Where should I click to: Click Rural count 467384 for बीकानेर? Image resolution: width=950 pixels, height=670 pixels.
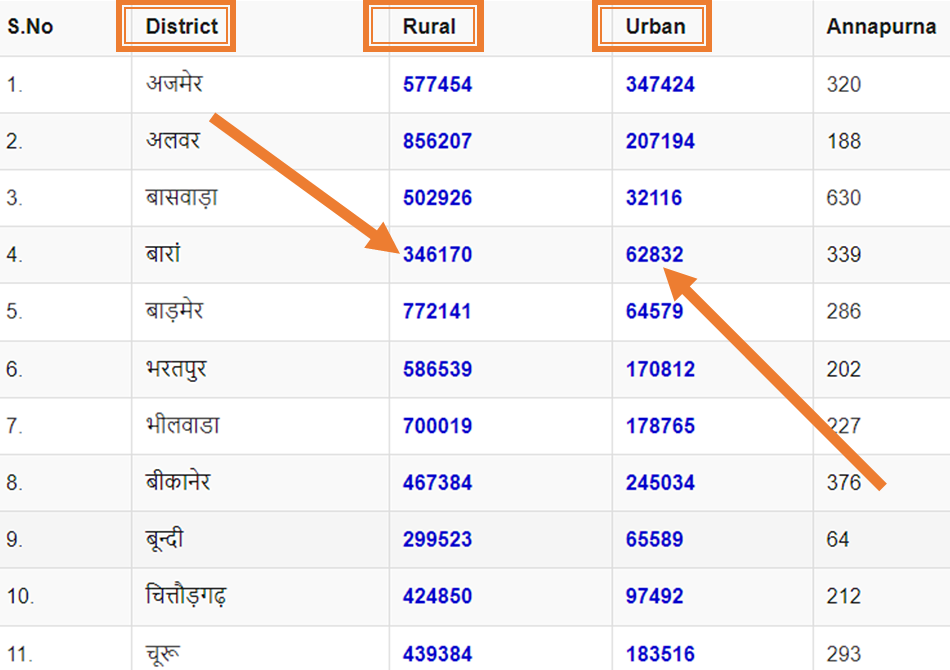(437, 483)
